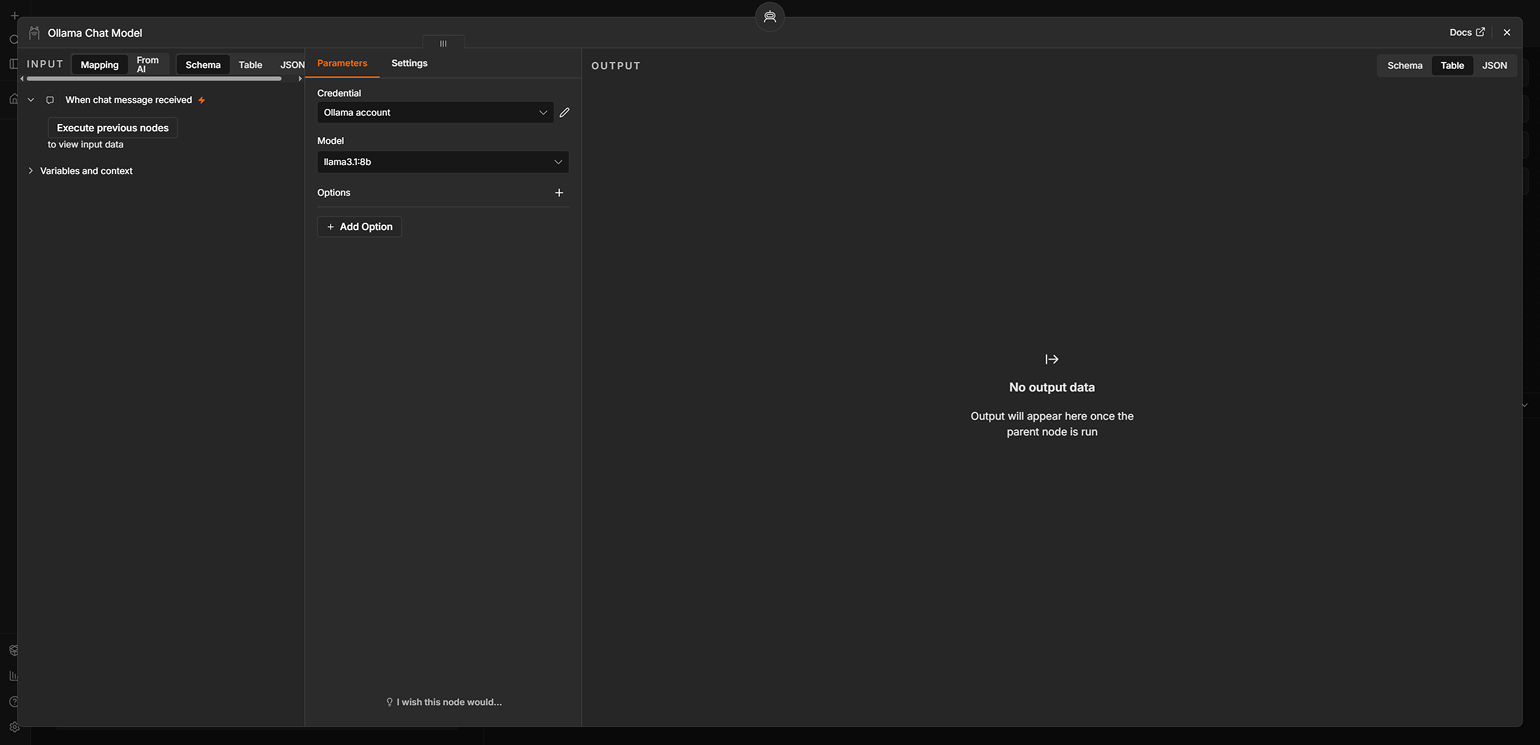Switch the input mode to Mapping
Viewport: 1540px width, 745px height.
(x=100, y=65)
